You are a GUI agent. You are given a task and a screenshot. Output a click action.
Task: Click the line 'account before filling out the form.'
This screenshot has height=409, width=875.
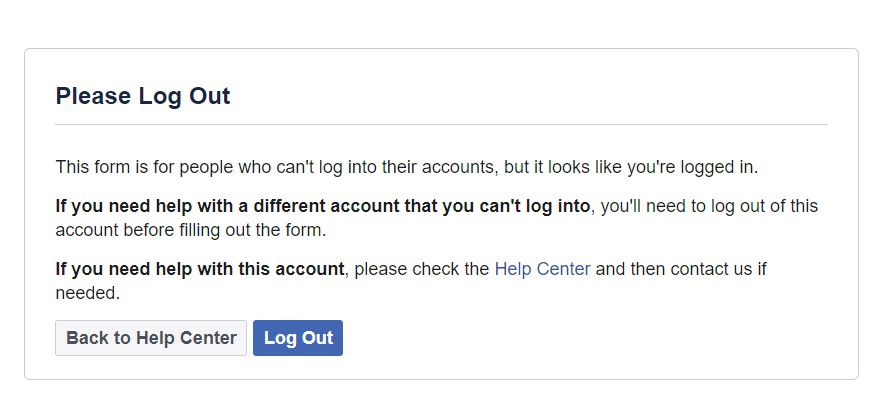[190, 230]
